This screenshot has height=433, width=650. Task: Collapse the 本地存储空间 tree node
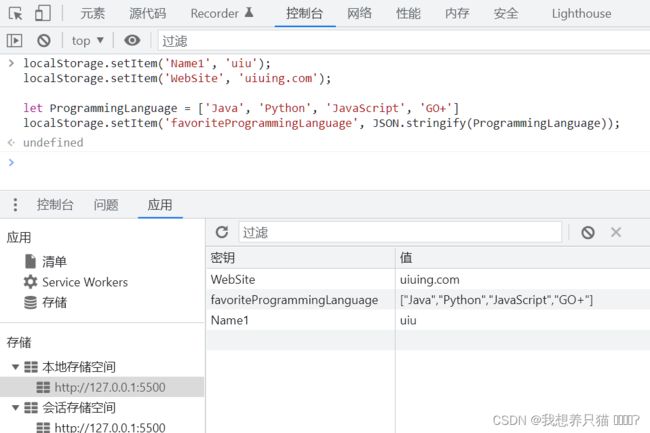(x=15, y=367)
